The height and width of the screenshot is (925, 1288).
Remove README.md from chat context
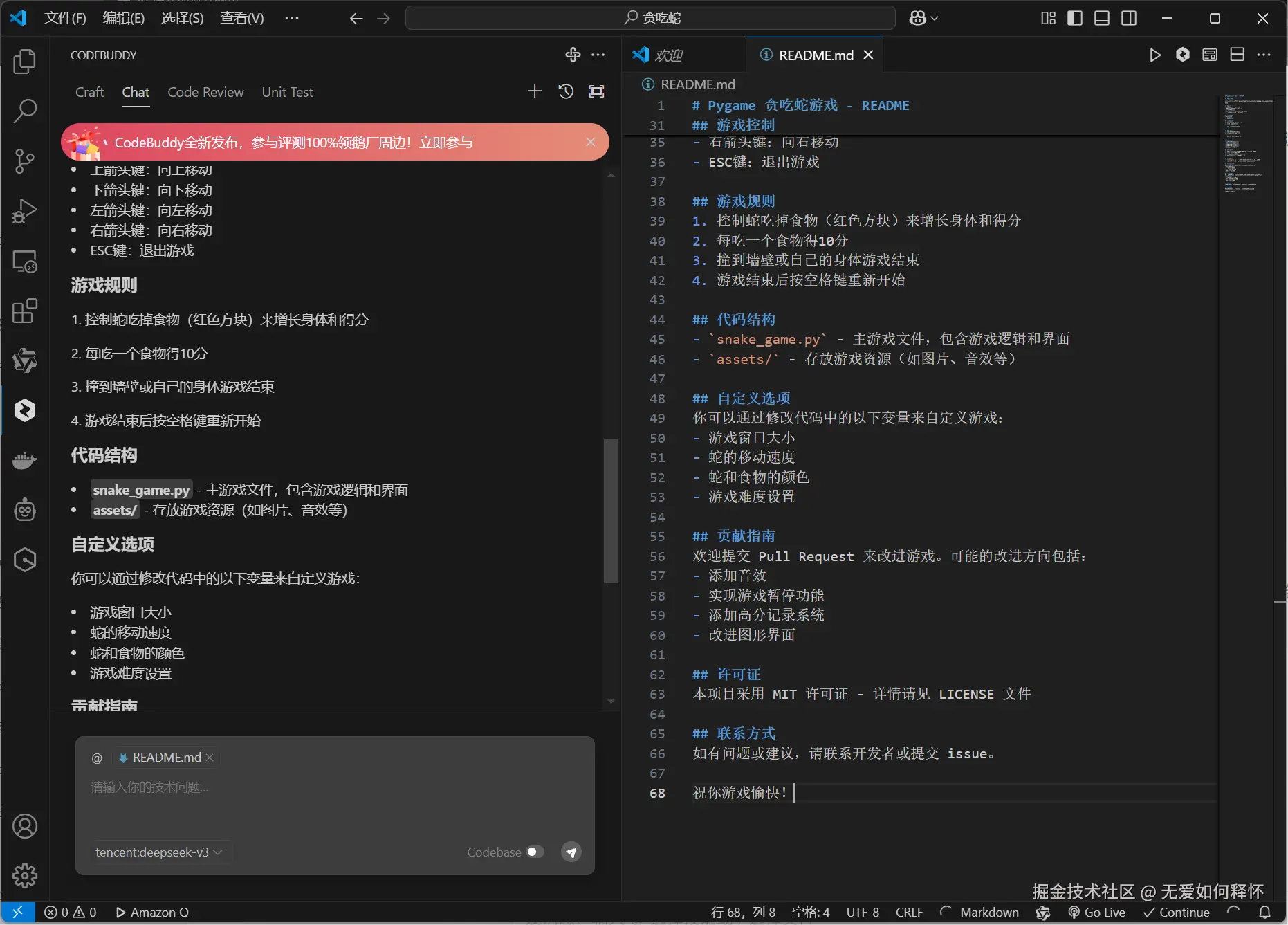coord(210,758)
